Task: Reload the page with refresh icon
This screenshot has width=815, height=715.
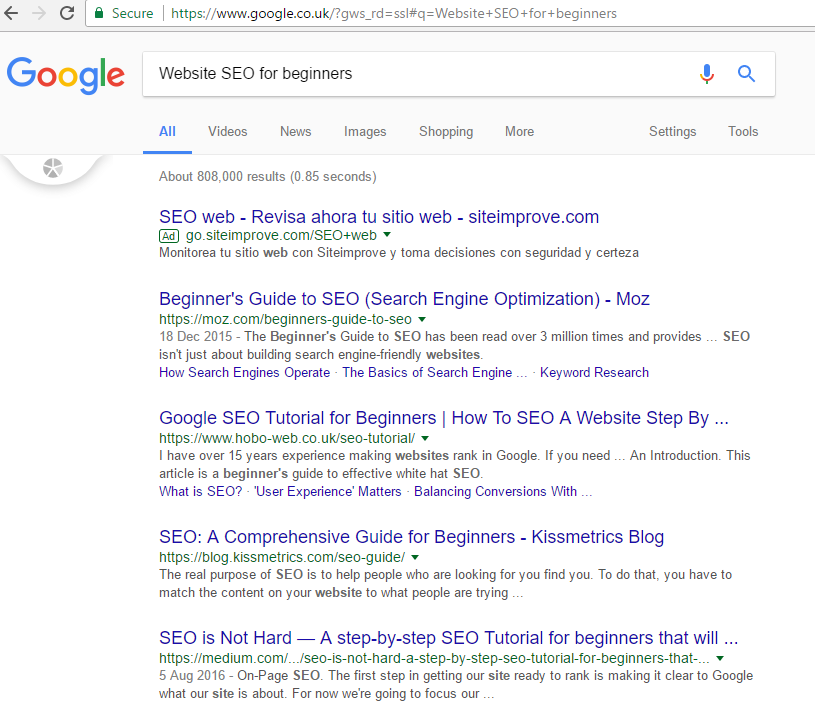Action: click(x=67, y=14)
